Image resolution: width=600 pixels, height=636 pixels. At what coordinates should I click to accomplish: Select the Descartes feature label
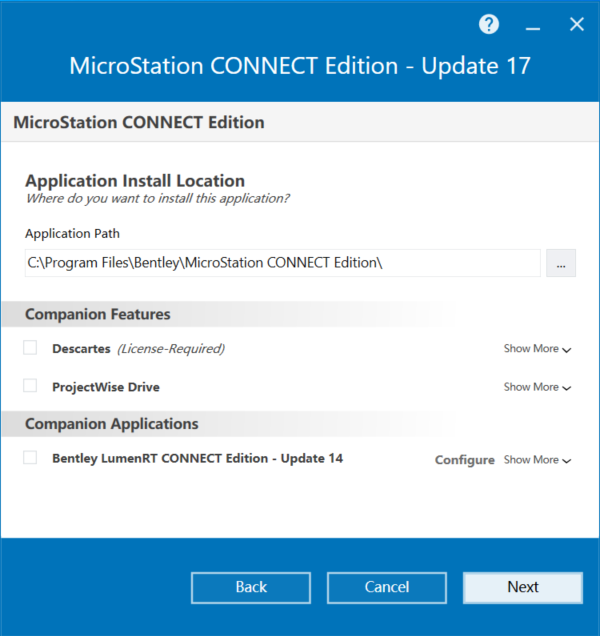tap(81, 349)
